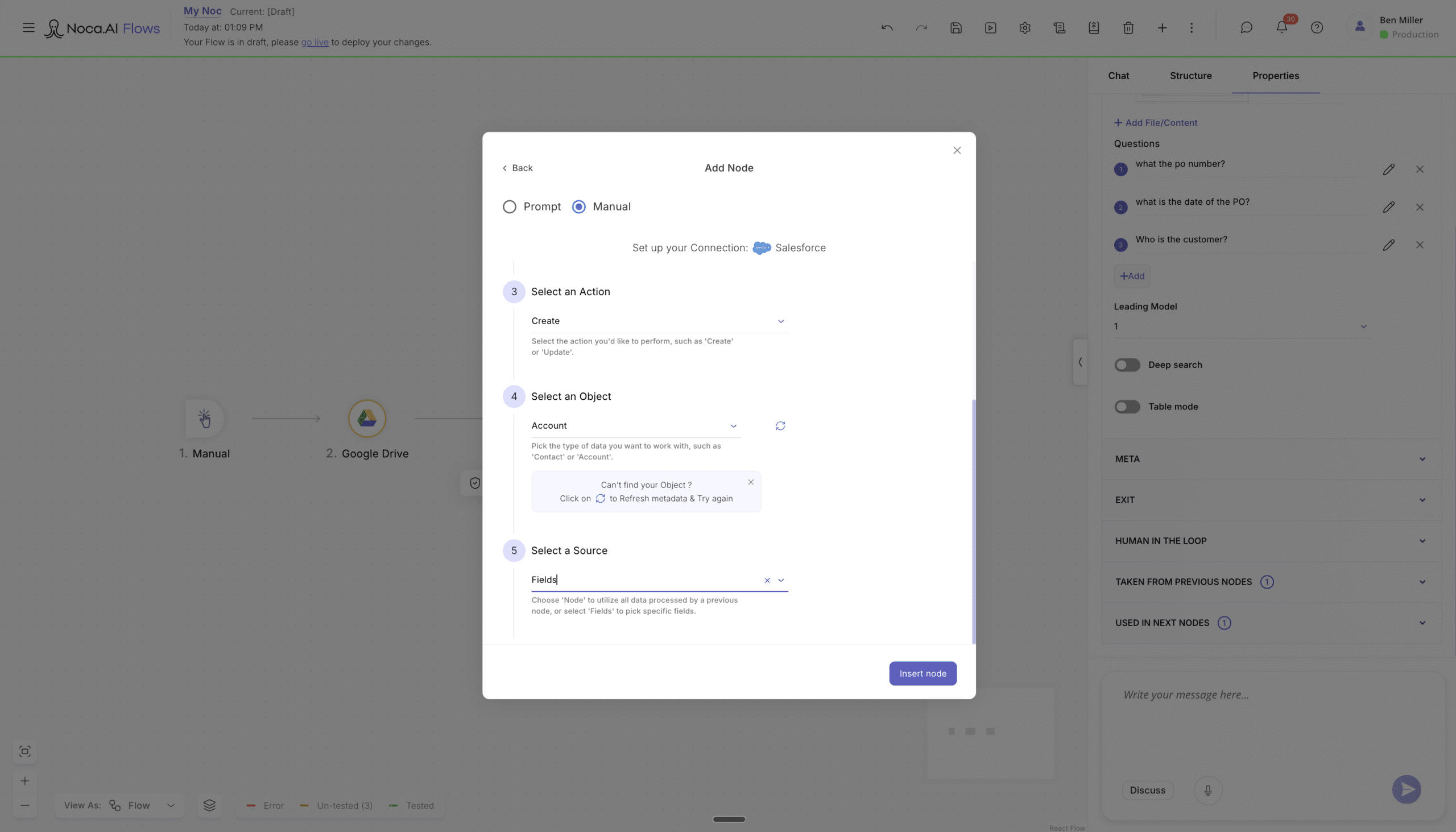Click the undo arrow icon
This screenshot has width=1456, height=832.
887,27
